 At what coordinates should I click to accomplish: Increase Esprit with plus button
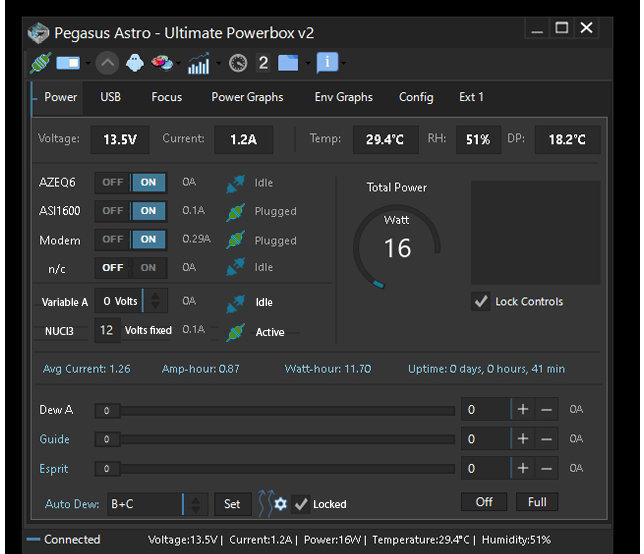pos(523,468)
